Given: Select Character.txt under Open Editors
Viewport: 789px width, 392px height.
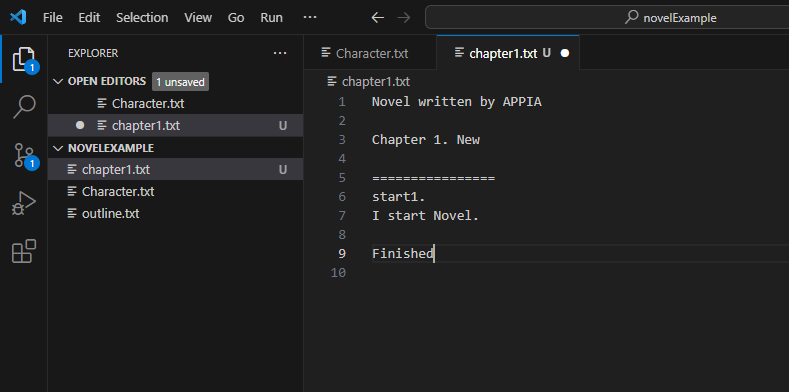Looking at the screenshot, I should [x=175, y=104].
